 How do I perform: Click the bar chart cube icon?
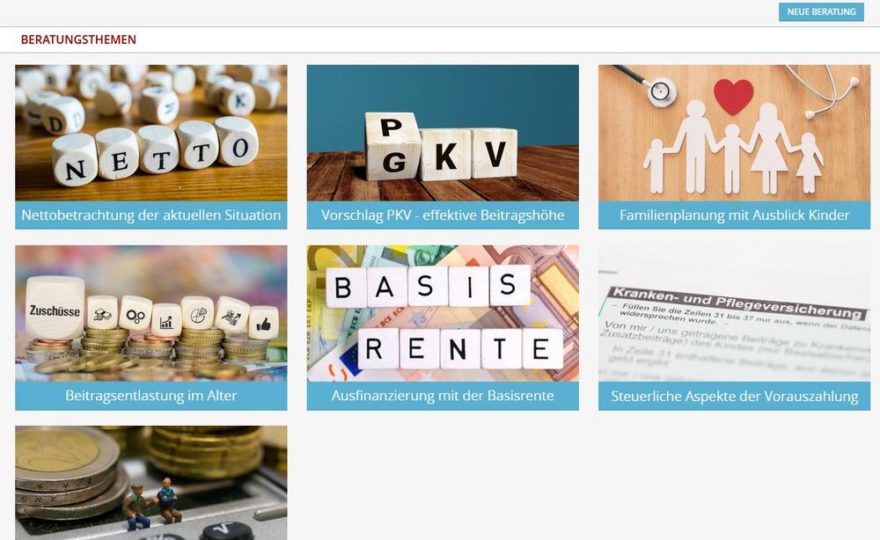(166, 321)
